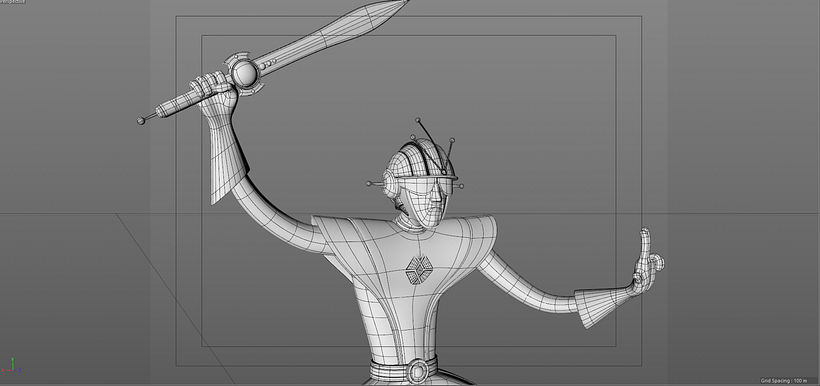Select the round belt buckle

(418, 371)
